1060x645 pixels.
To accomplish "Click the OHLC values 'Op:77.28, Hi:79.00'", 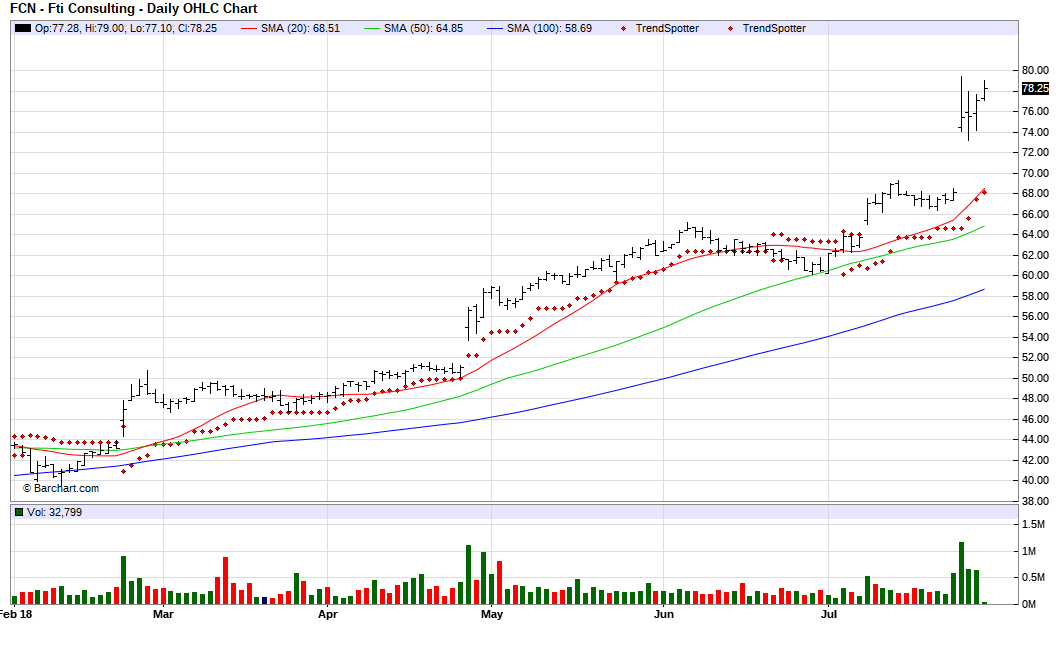I will point(80,28).
